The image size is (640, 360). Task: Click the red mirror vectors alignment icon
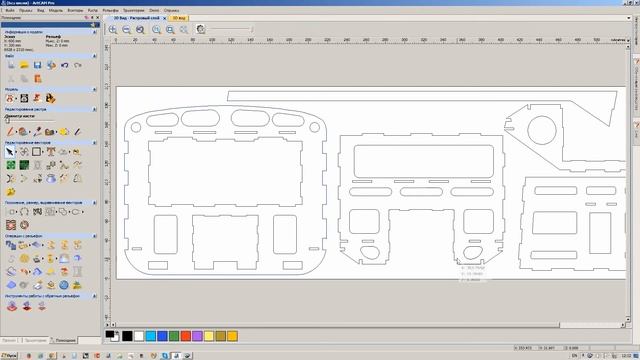[x=11, y=225]
